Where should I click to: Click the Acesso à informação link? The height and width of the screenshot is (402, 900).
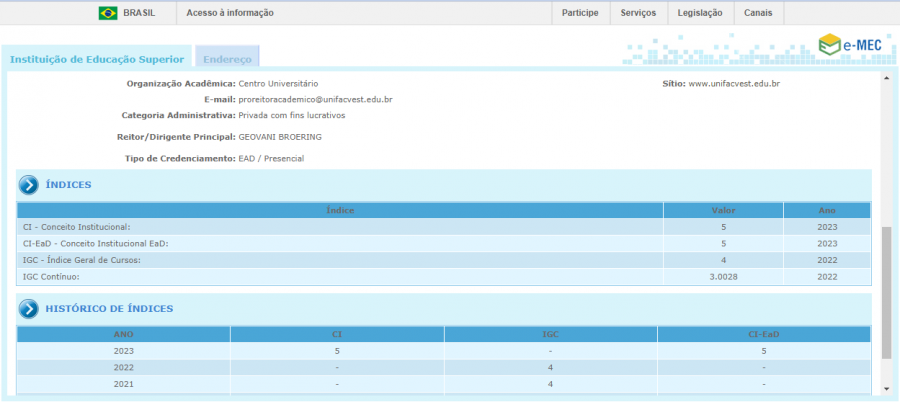click(230, 13)
